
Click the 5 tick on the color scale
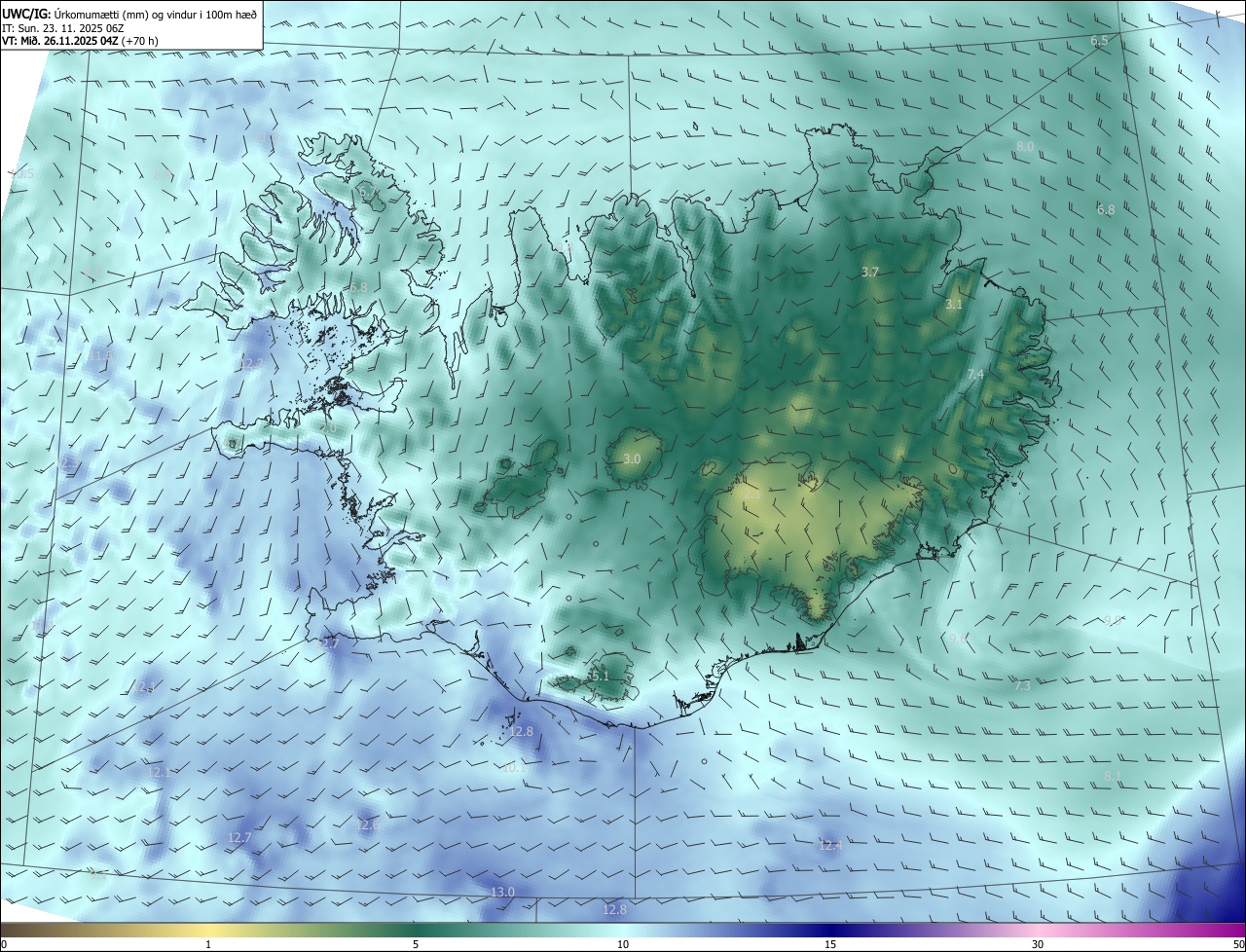(x=416, y=944)
